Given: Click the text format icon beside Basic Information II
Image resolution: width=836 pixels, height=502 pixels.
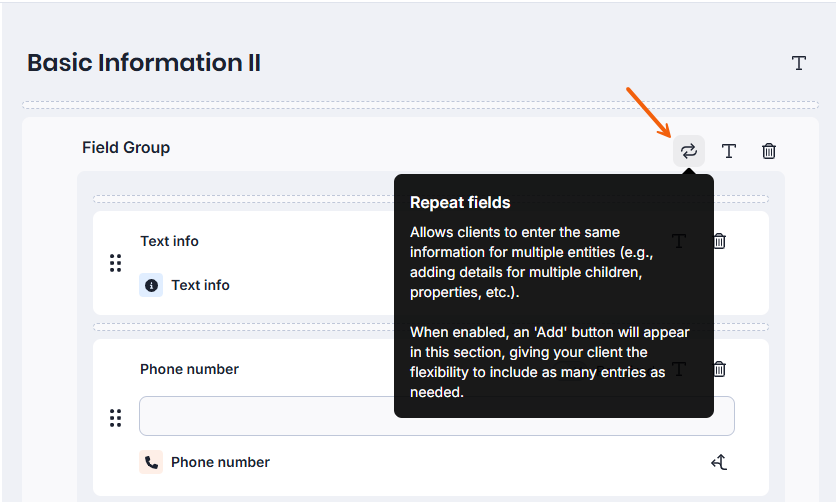Looking at the screenshot, I should click(798, 63).
